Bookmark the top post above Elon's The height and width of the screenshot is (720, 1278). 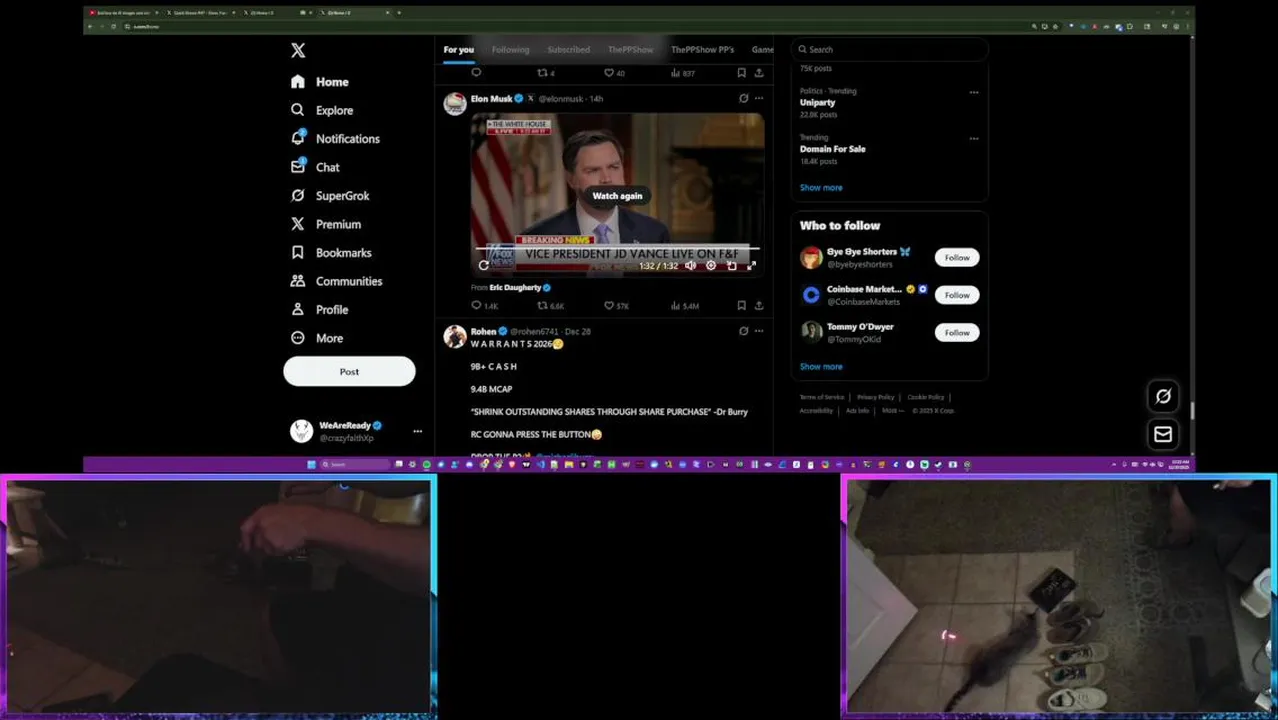[x=741, y=73]
